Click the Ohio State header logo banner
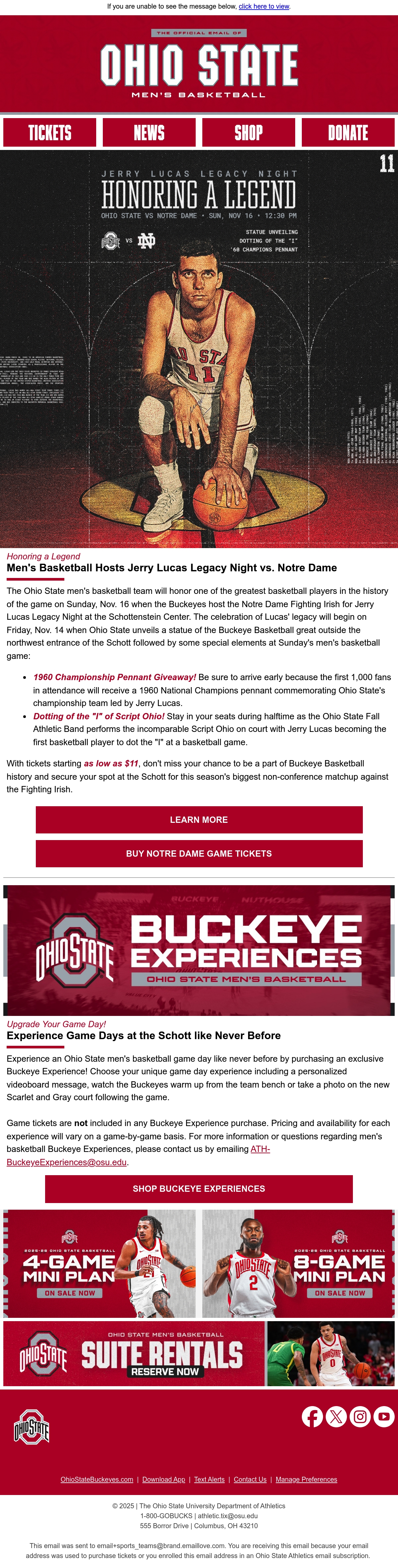The image size is (398, 1568). pyautogui.click(x=199, y=63)
